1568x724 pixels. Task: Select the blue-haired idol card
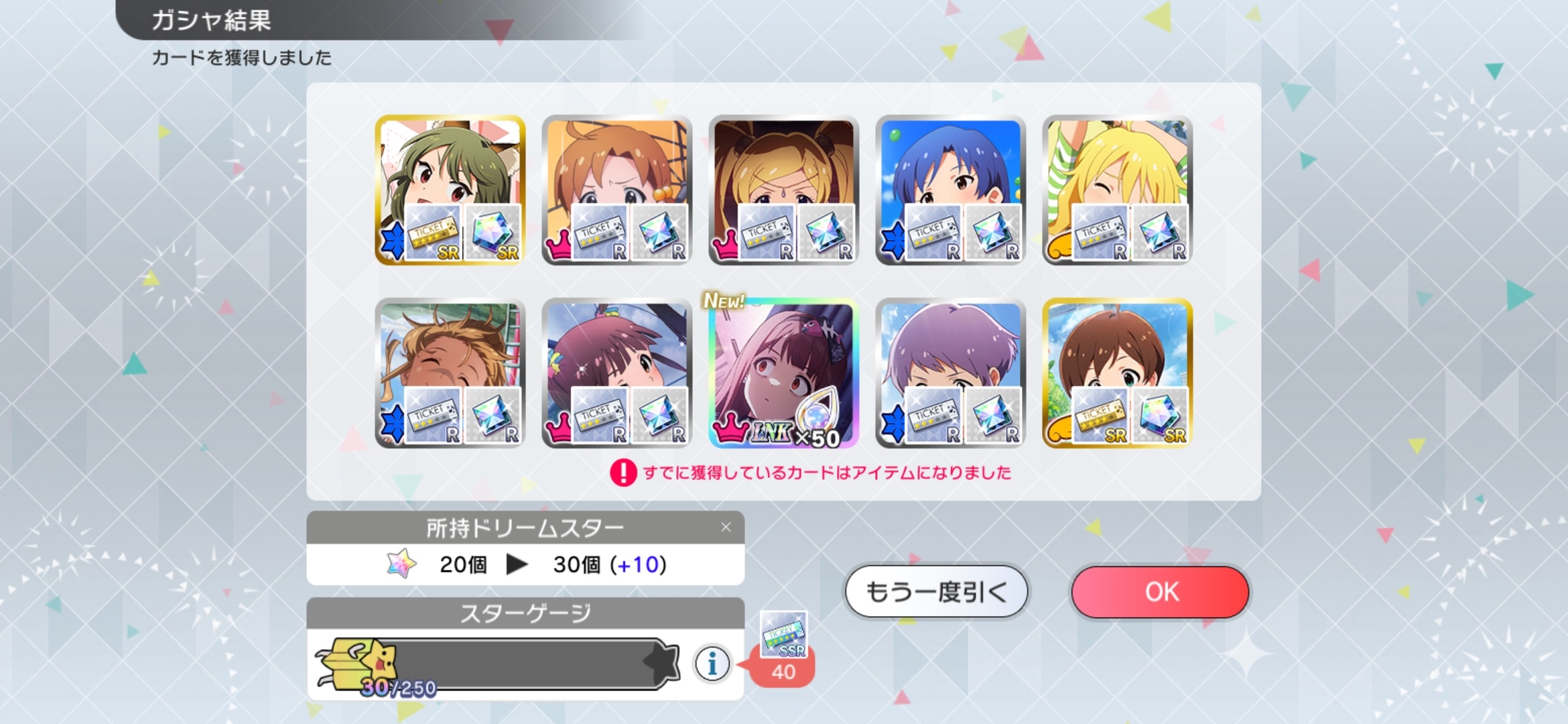tap(950, 190)
